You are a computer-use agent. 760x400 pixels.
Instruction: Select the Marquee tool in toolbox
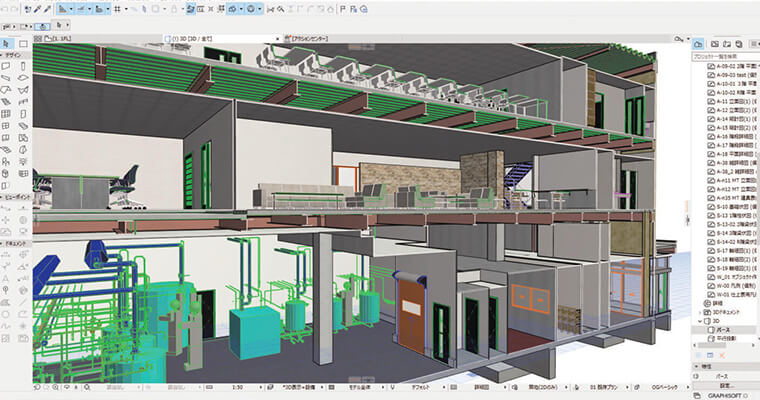tap(22, 44)
